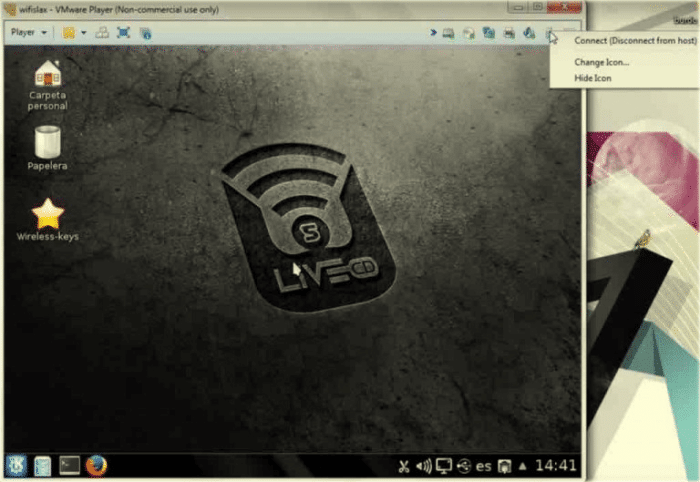
Task: Enter full screen mode via toolbar icon
Action: (123, 33)
